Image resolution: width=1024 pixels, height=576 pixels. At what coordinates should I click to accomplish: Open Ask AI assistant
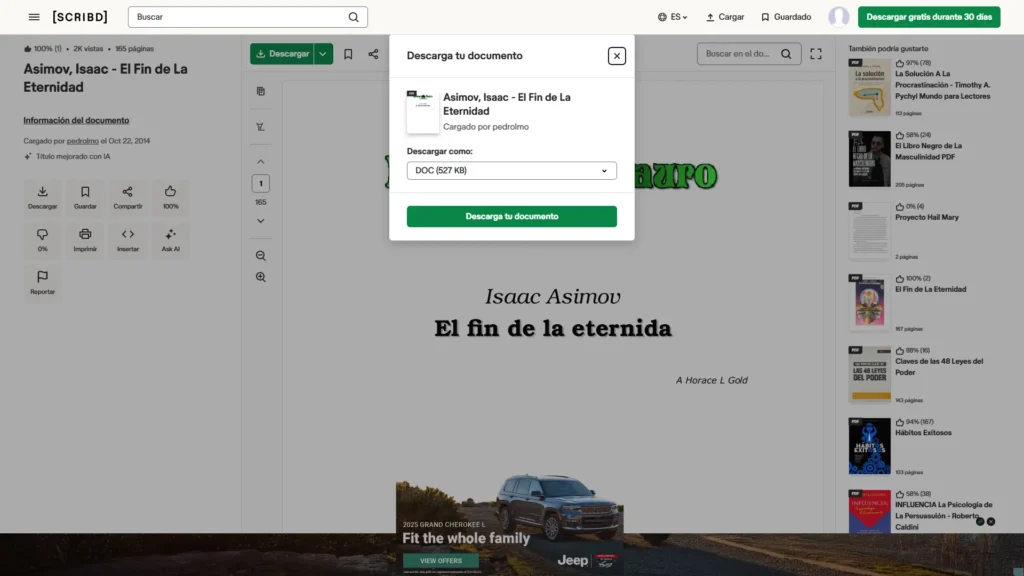pyautogui.click(x=170, y=240)
